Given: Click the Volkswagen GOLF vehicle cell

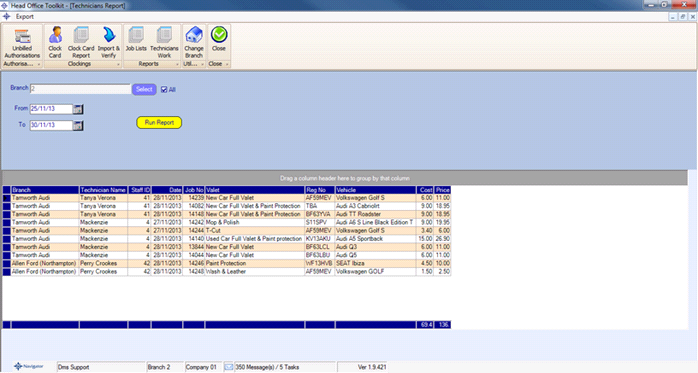Looking at the screenshot, I should [375, 272].
